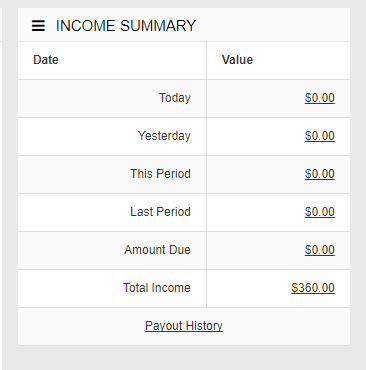
Task: Select the Amount Due row label
Action: pos(157,250)
